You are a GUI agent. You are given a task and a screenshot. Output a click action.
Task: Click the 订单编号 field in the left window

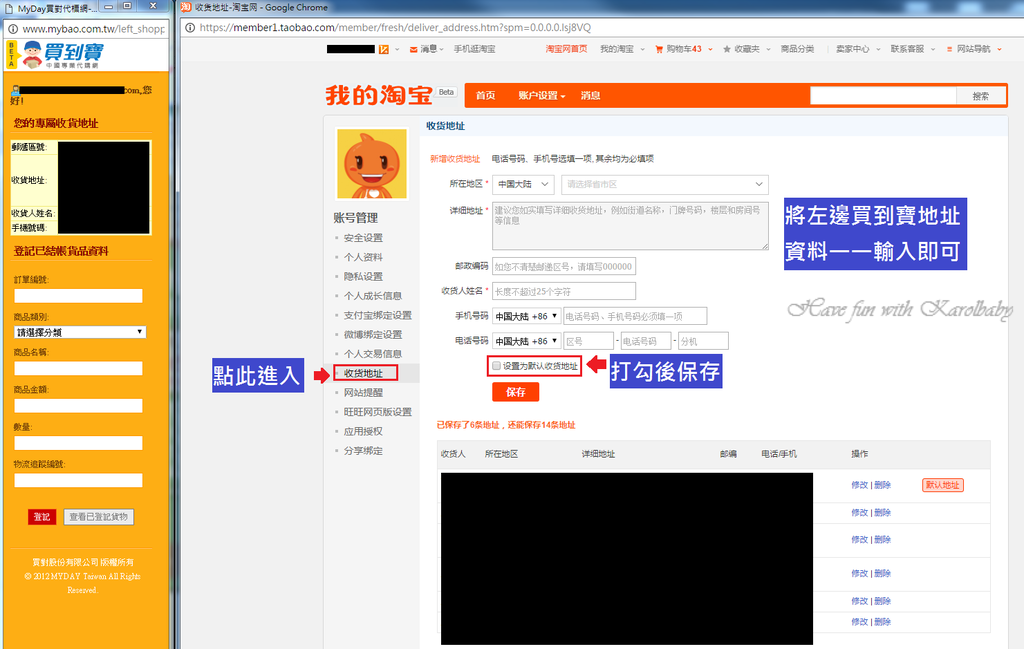(x=78, y=296)
